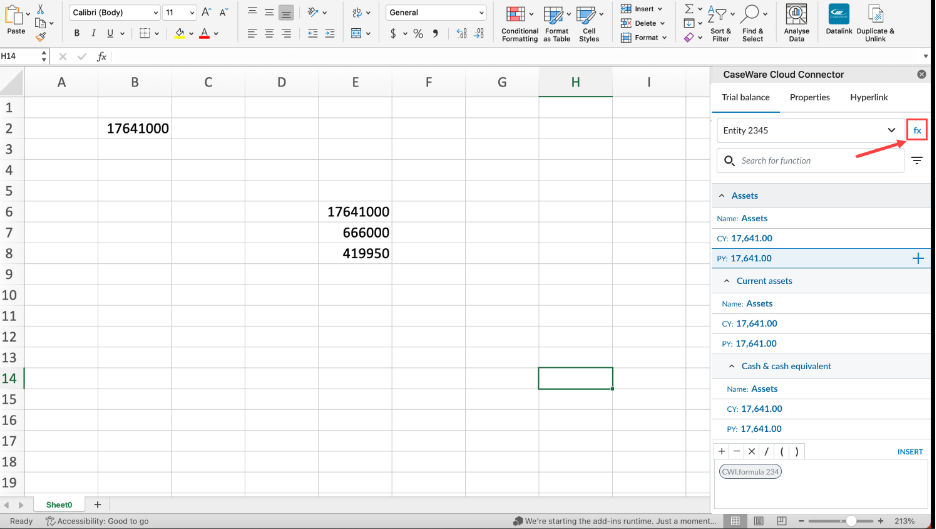Select the Sheet0 sheet tab
936x529 pixels.
point(59,505)
